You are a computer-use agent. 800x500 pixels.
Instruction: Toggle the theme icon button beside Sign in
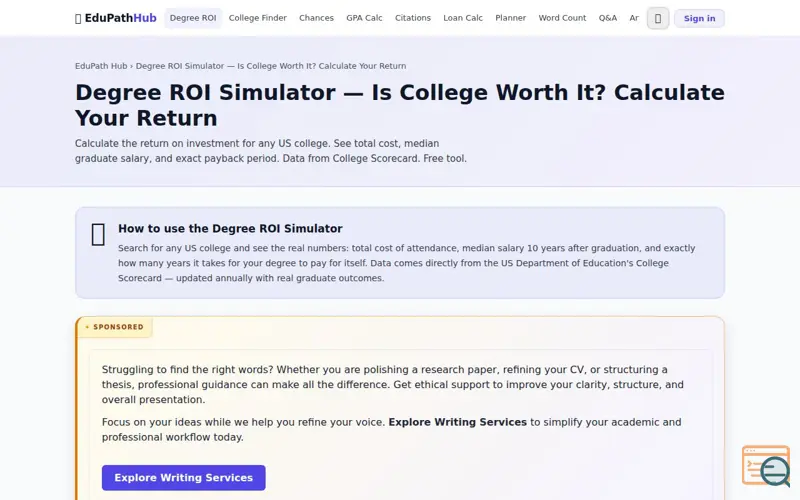pyautogui.click(x=658, y=18)
